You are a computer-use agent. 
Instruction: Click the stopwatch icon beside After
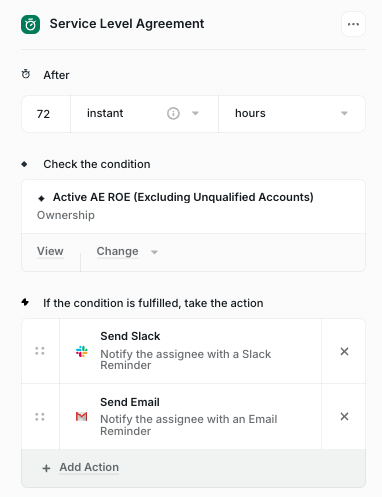click(26, 74)
